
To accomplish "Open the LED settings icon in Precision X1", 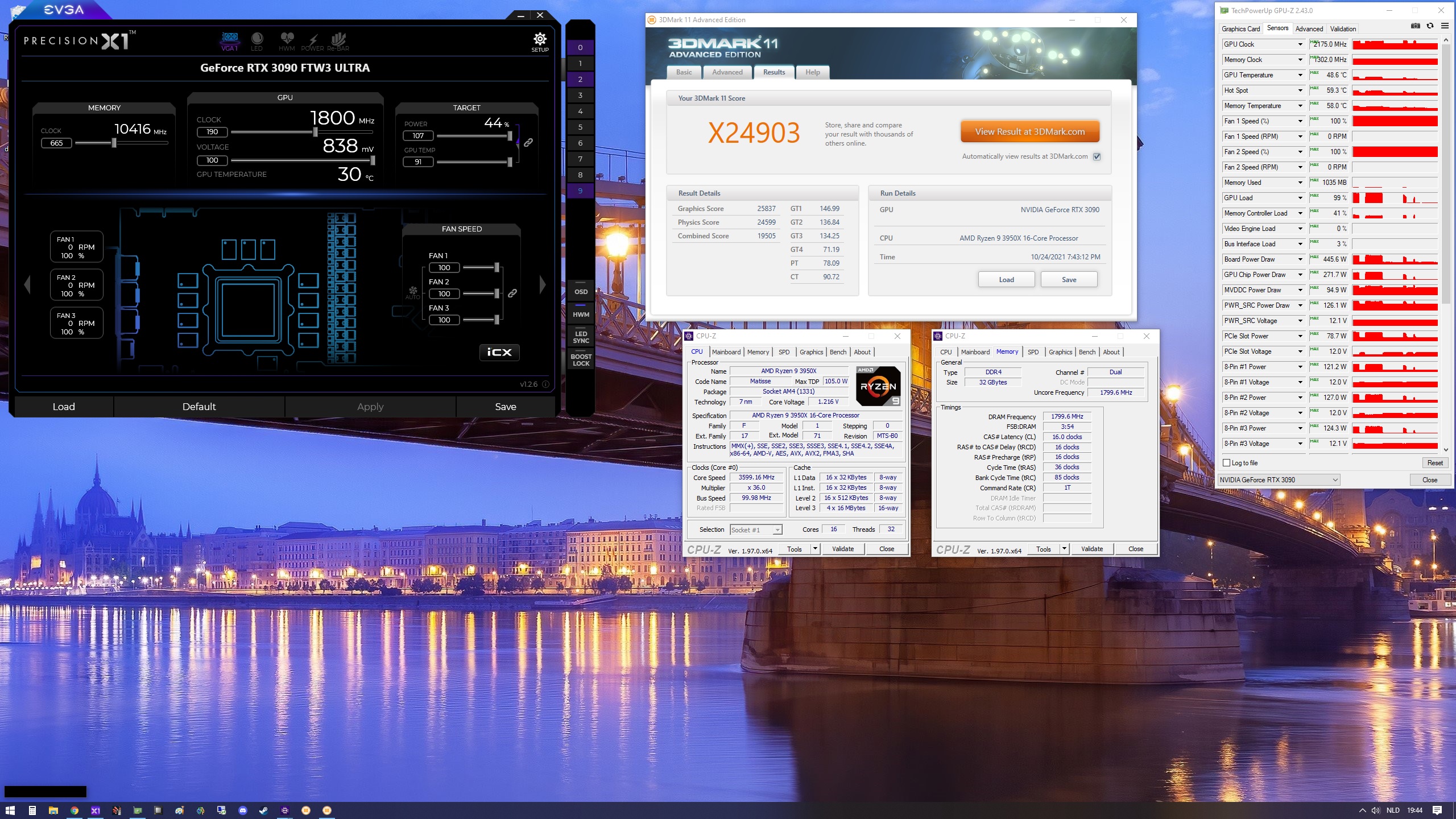I will pos(257,41).
